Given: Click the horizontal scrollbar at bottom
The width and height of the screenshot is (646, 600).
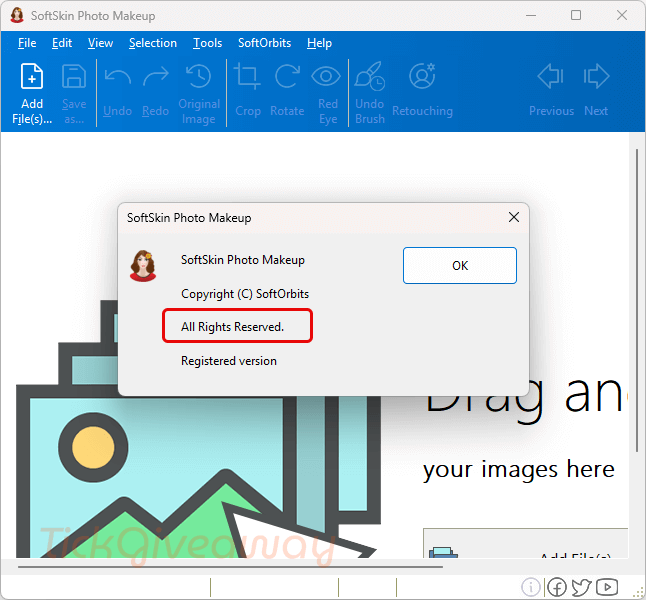Looking at the screenshot, I should pyautogui.click(x=230, y=567).
